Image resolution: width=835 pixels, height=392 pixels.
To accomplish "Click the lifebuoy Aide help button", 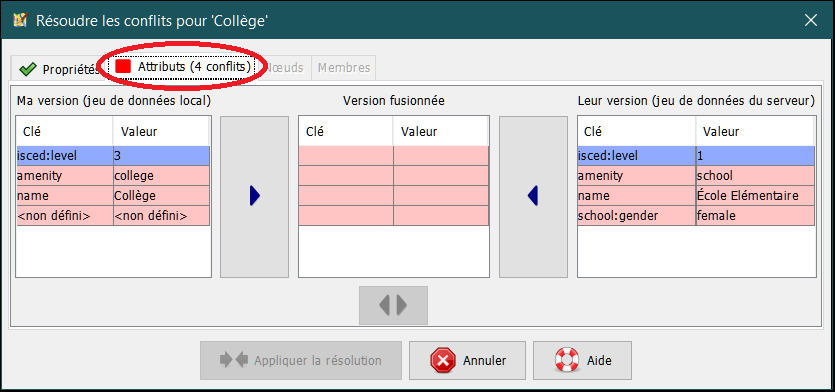I will tap(582, 361).
